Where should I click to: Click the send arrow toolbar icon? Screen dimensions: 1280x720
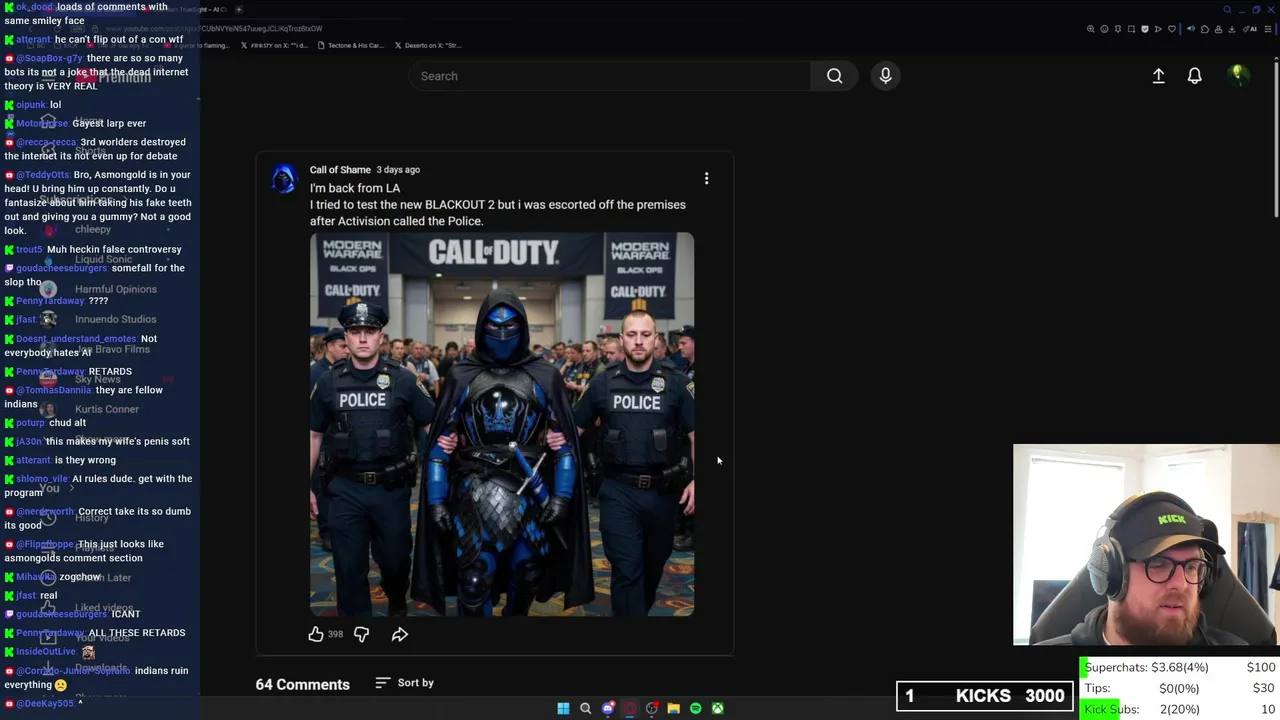[x=1158, y=29]
